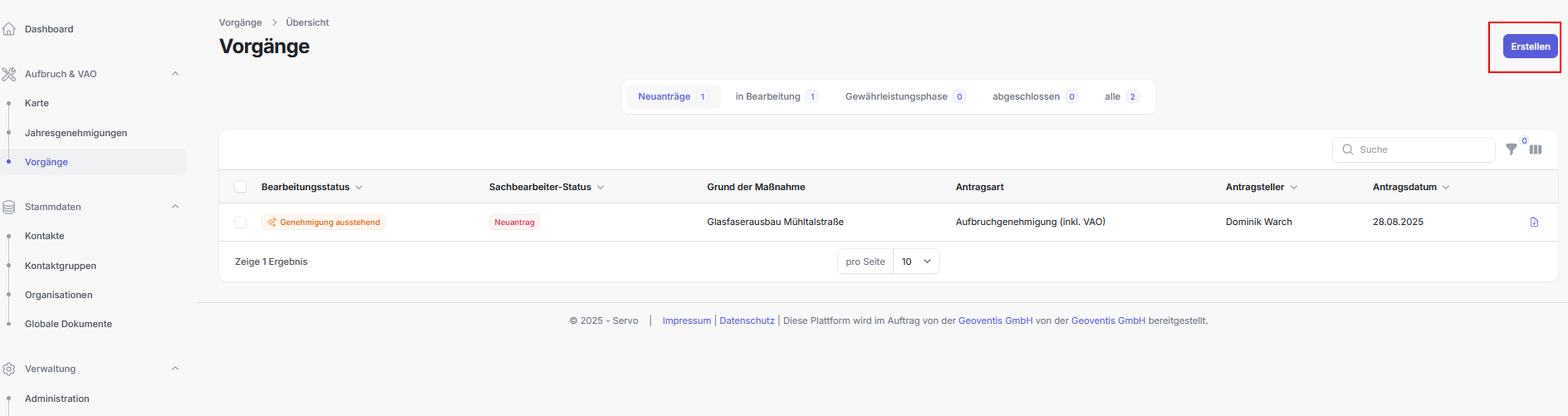The width and height of the screenshot is (1568, 416).
Task: Toggle the select-all checkbox in table header
Action: [x=241, y=187]
